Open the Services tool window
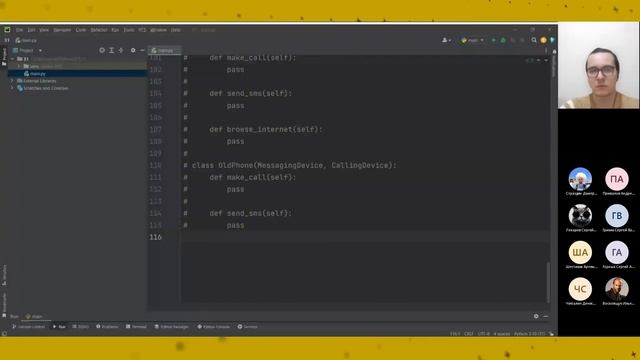This screenshot has width=640, height=360. [247, 327]
